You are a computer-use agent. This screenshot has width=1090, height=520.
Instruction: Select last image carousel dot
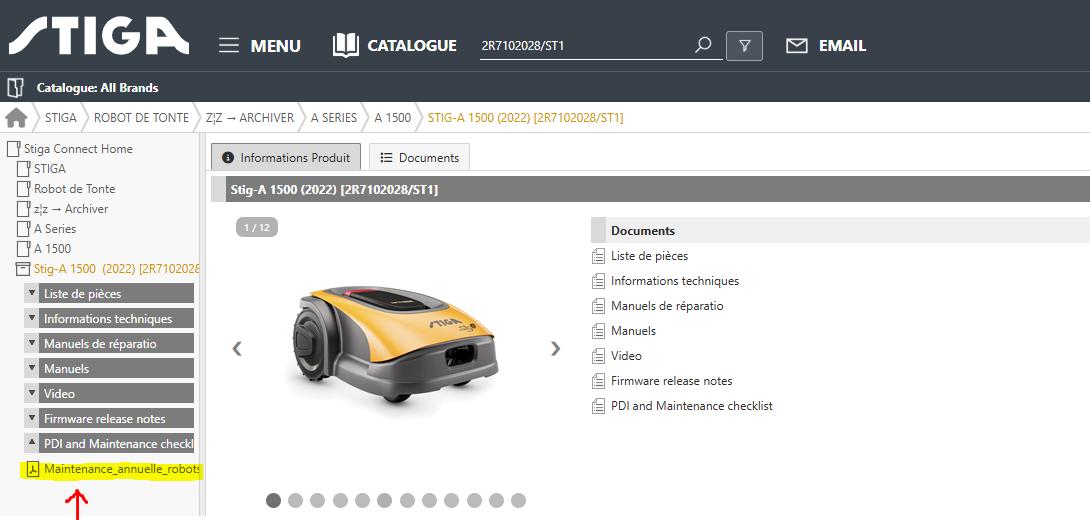(519, 500)
